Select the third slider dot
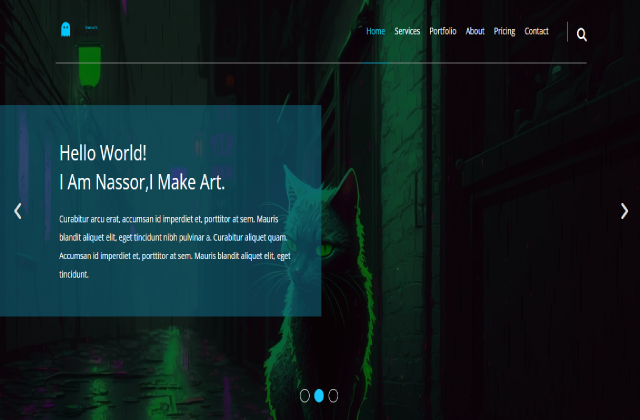640x420 pixels. pos(333,396)
